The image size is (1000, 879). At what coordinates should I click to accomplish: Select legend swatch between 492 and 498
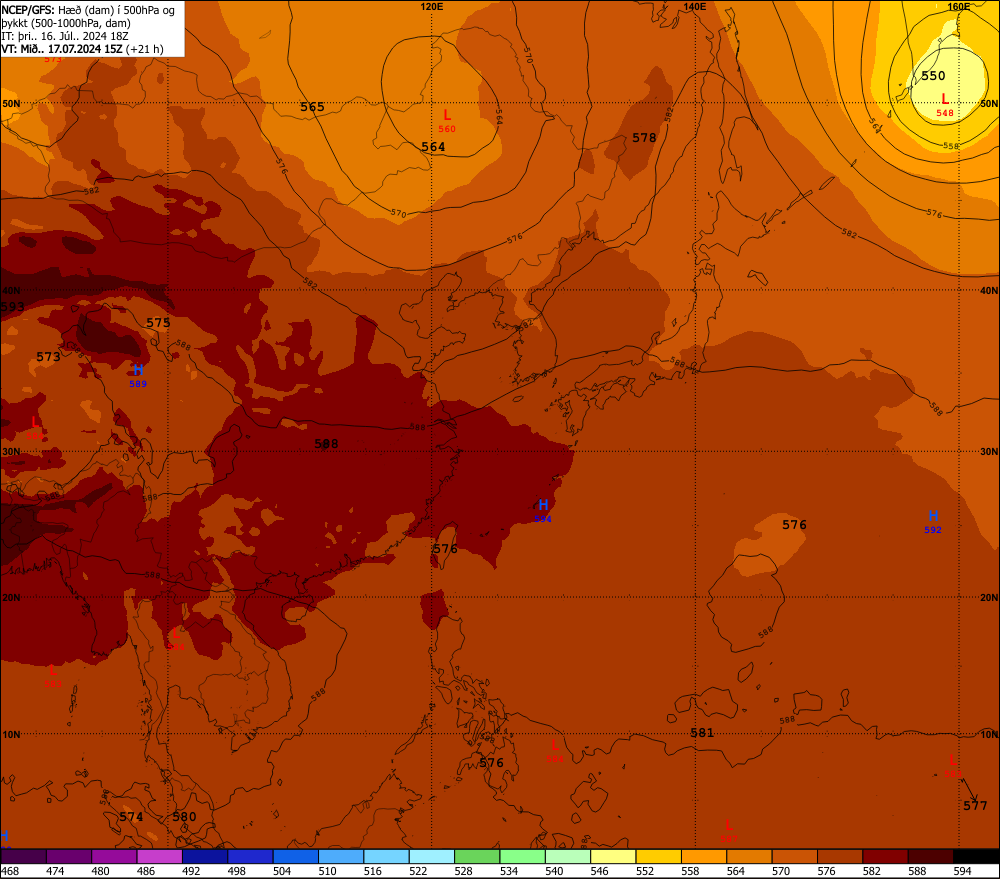(205, 856)
